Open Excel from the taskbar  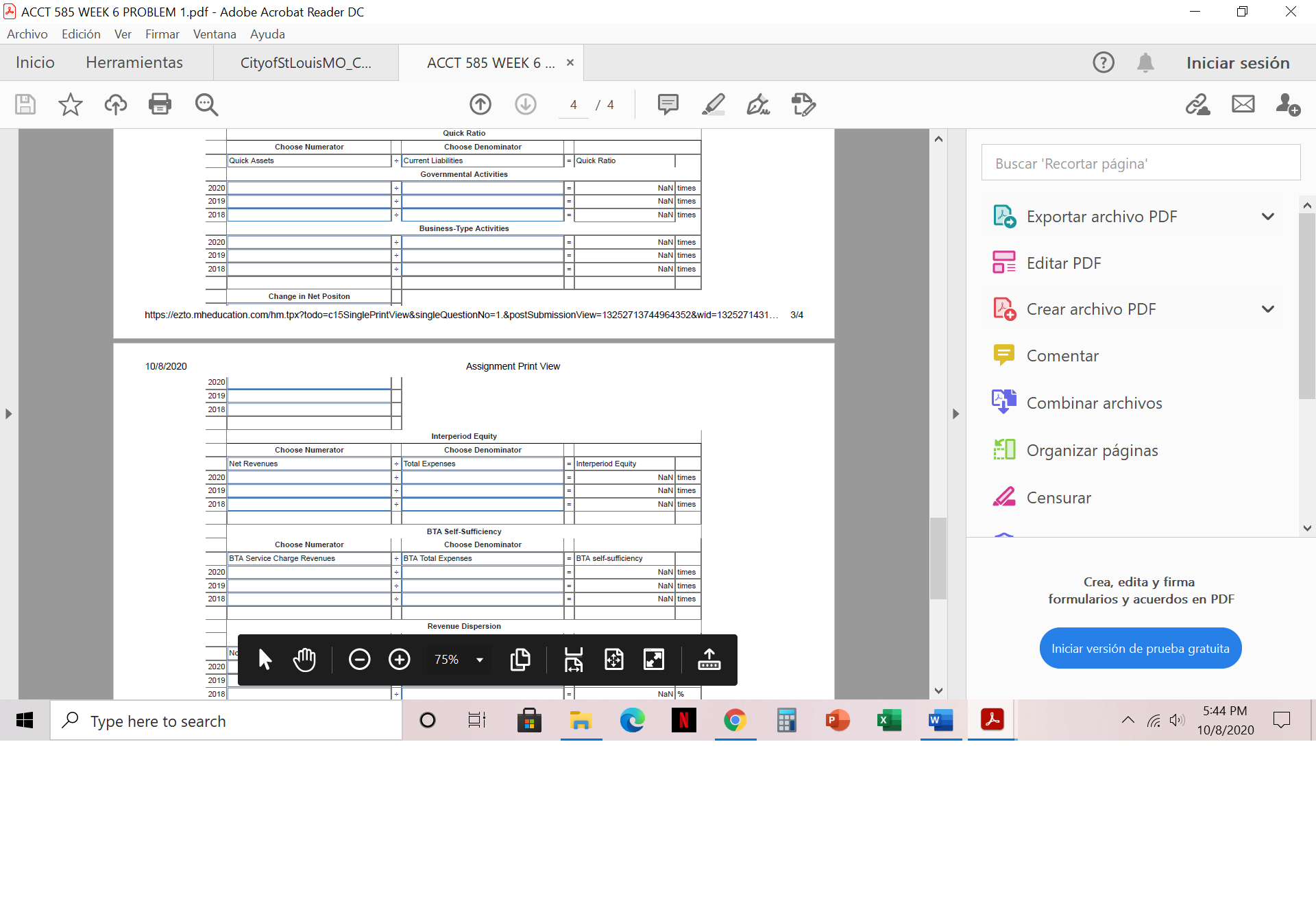[x=889, y=720]
